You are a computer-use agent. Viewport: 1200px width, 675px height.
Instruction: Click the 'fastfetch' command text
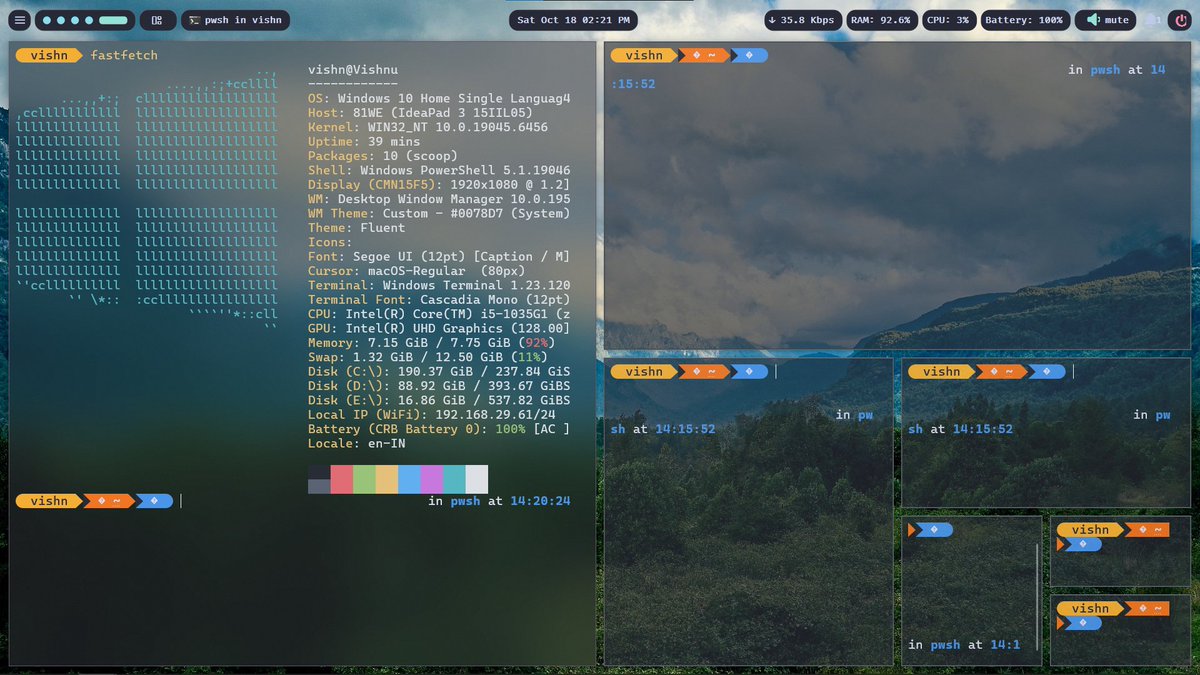point(124,55)
